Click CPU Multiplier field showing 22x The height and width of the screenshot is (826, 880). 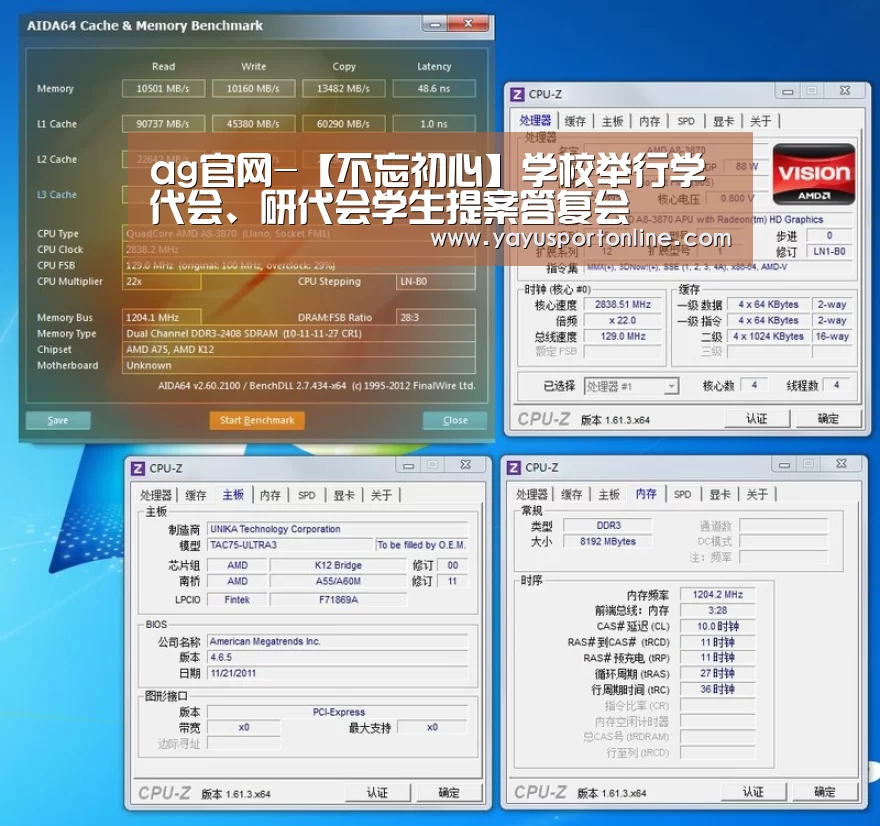tap(162, 282)
